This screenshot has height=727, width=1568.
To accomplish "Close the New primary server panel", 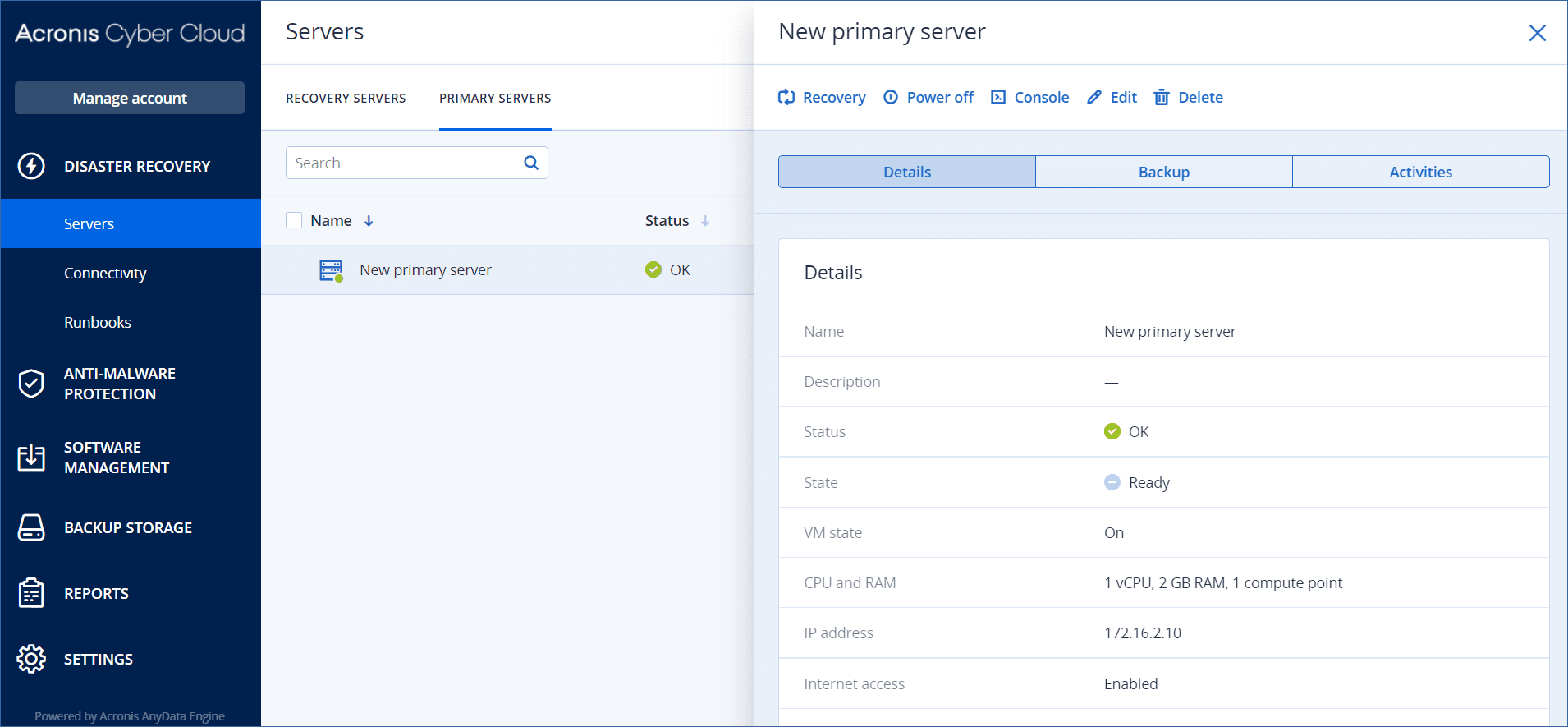I will [x=1538, y=32].
